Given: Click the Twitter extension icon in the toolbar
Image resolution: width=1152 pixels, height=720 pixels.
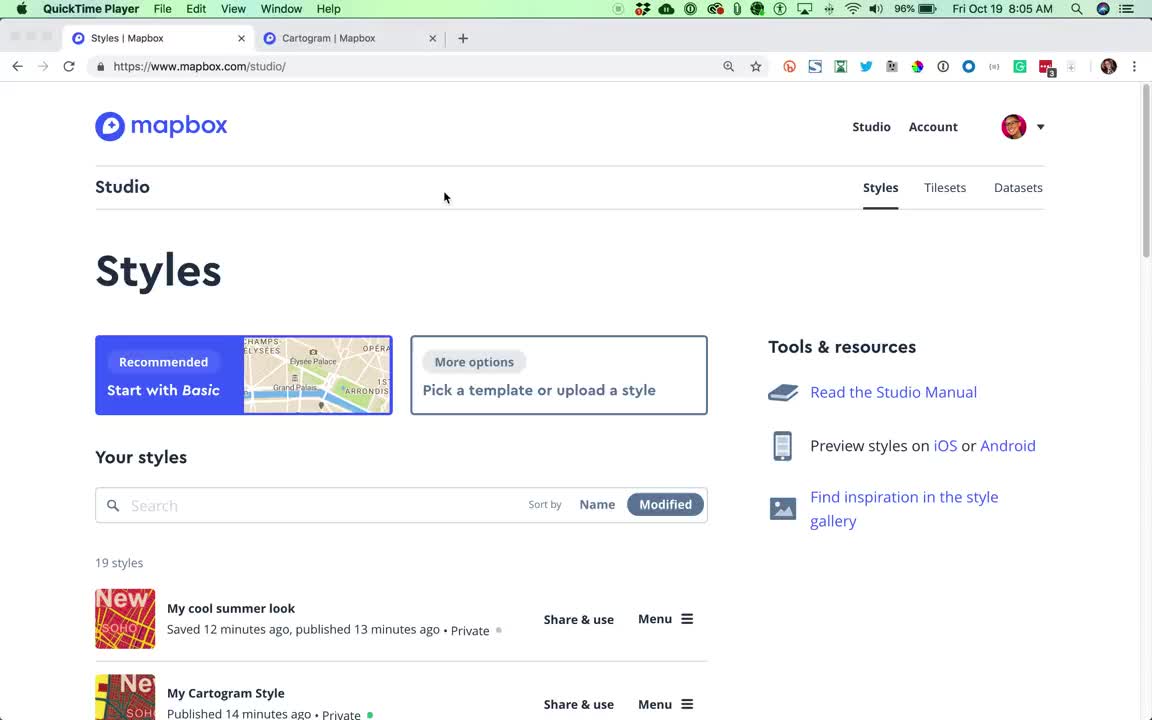Looking at the screenshot, I should (x=866, y=66).
